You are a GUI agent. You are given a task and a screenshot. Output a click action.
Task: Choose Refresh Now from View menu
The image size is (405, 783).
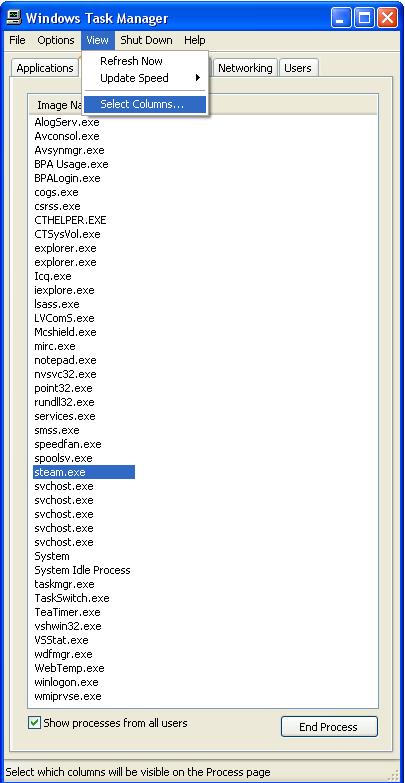(x=145, y=61)
